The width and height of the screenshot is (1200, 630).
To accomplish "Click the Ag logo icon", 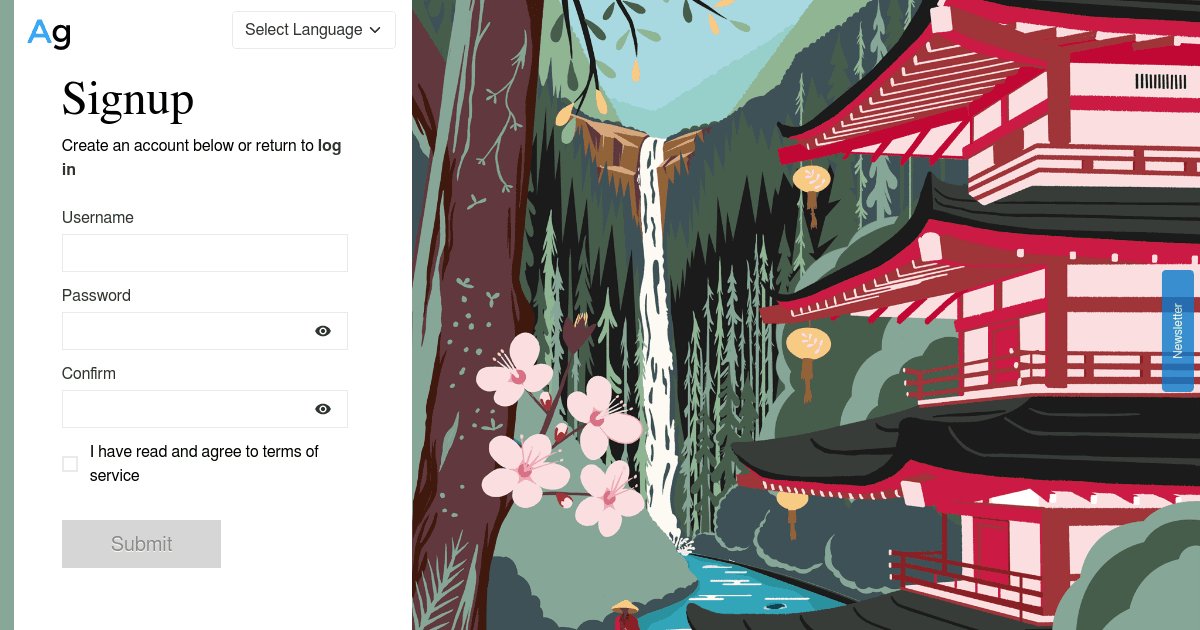I will coord(49,33).
